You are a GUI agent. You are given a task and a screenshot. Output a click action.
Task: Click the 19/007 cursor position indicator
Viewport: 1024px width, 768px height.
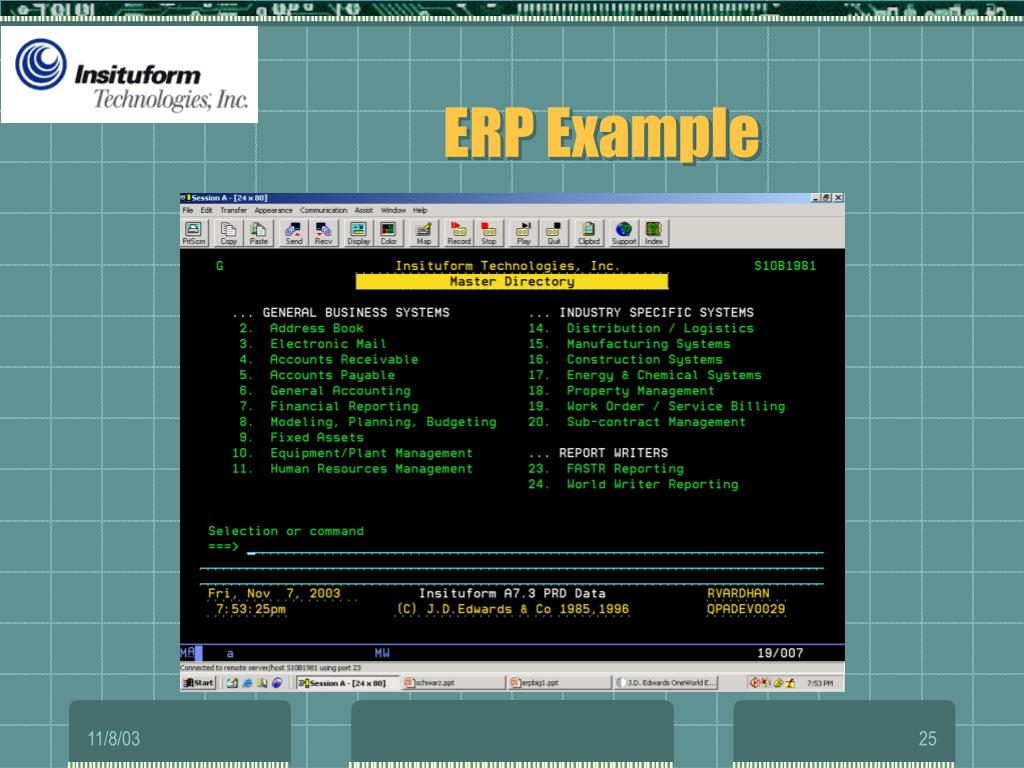tap(780, 653)
